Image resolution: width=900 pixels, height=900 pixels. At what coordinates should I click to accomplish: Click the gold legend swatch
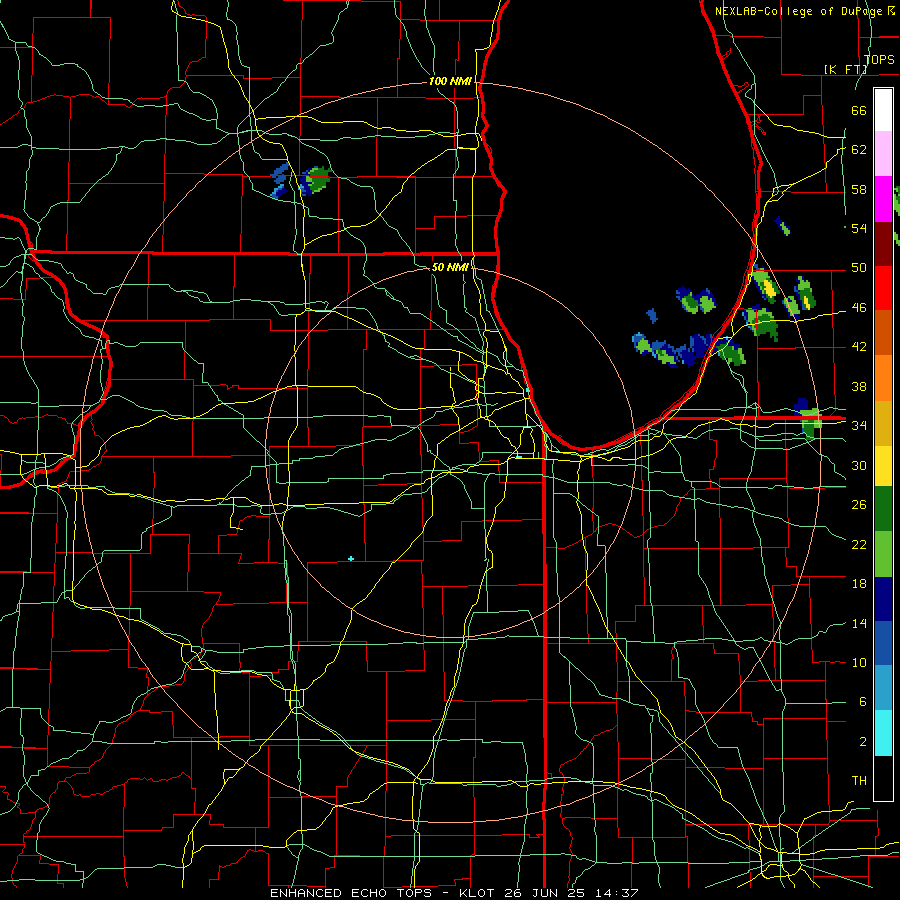(x=883, y=423)
